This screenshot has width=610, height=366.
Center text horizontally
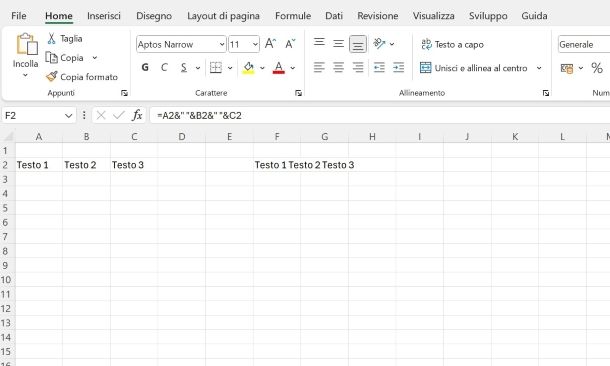338,68
